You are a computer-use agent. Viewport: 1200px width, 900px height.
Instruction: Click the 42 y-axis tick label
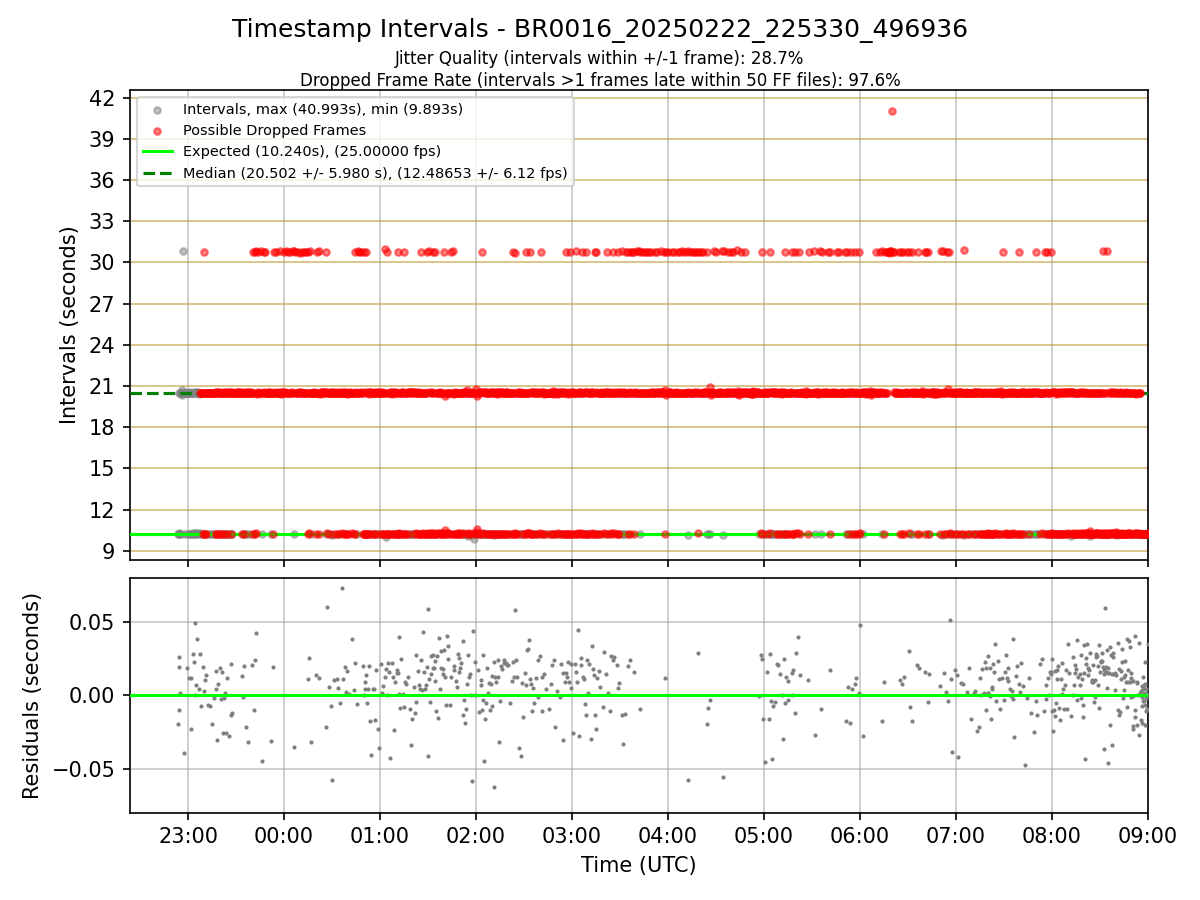102,98
